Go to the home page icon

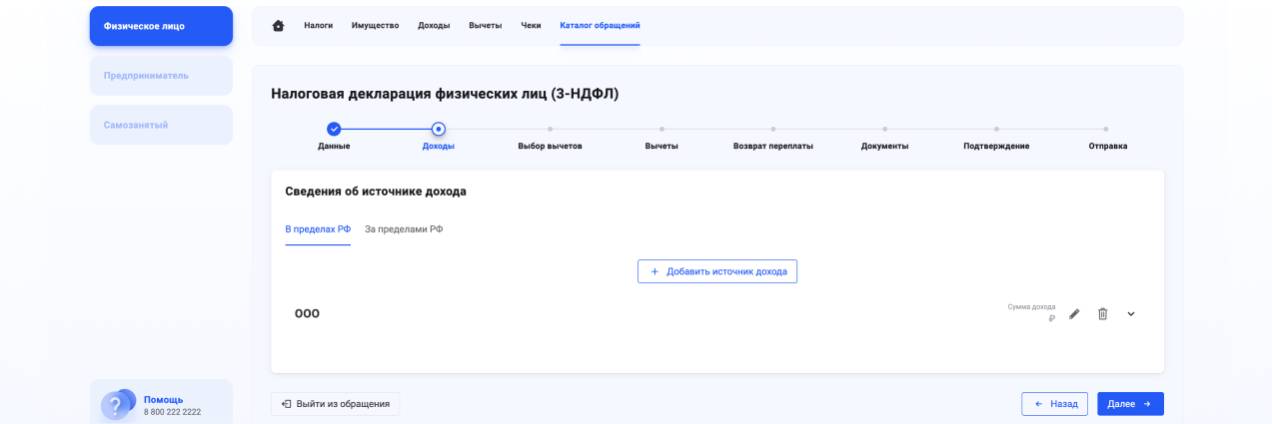coord(278,25)
